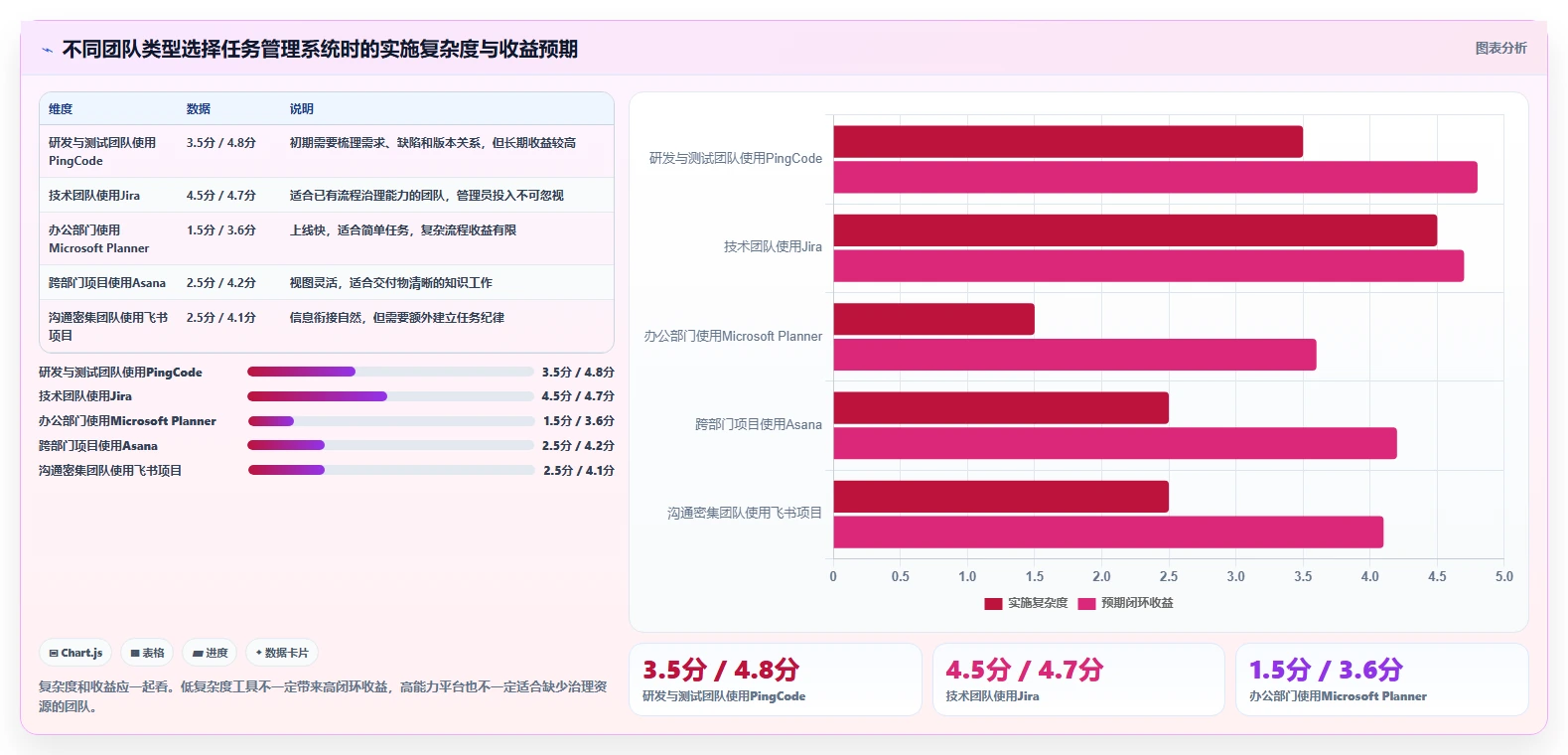Viewport: 1568px width, 755px height.
Task: Click the 飞书项目 实施复杂度 bar in chart
Action: pos(1001,497)
